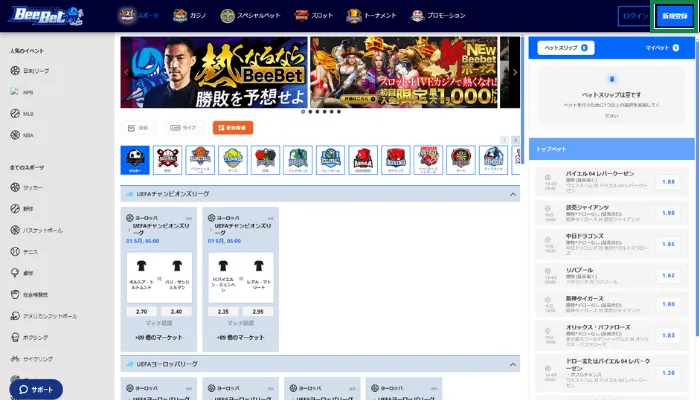Select the table tennis sport tile

[x=265, y=160]
